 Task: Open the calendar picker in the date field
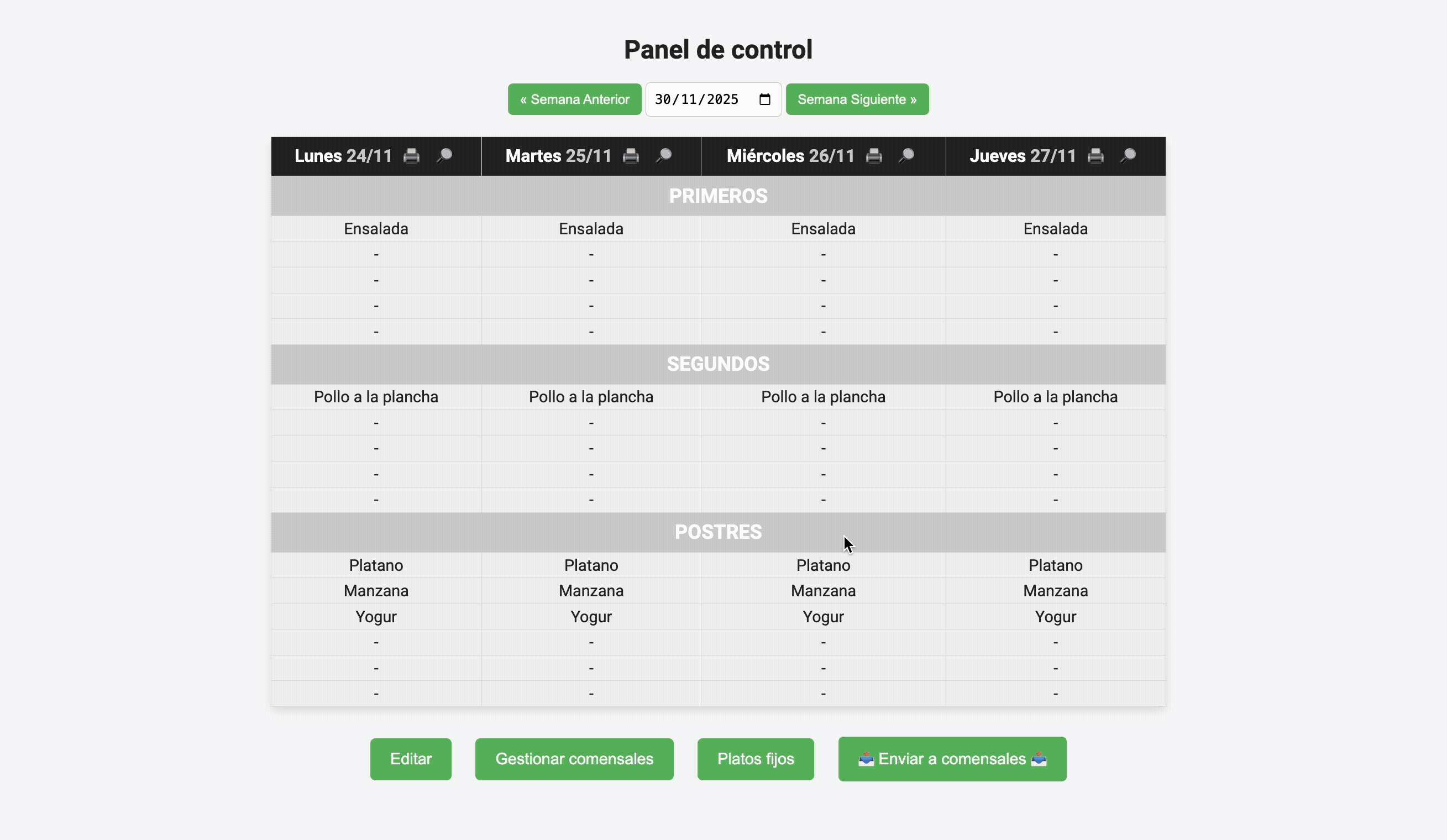click(x=764, y=99)
